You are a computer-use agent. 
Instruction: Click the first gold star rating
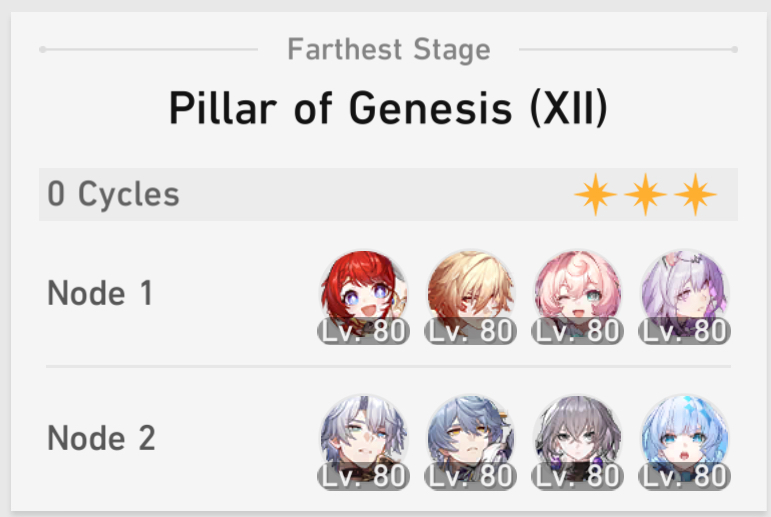point(595,194)
